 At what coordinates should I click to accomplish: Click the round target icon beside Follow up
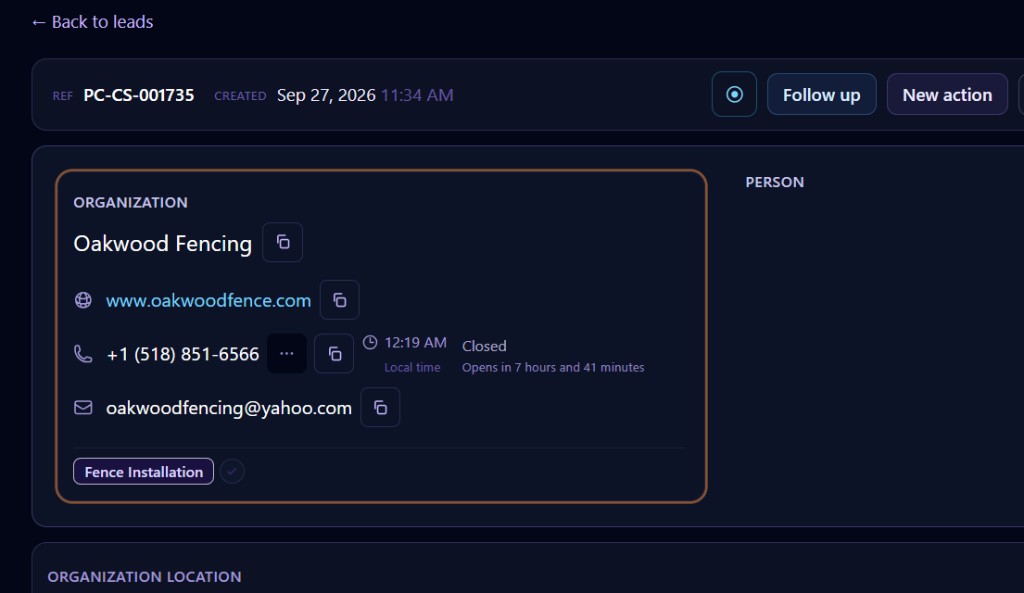click(x=734, y=95)
